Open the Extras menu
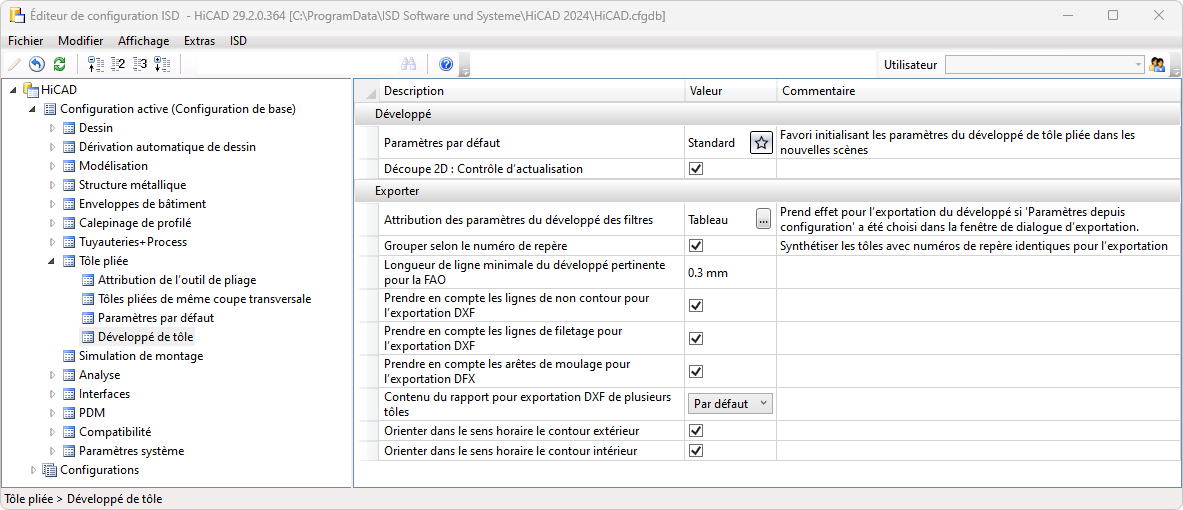This screenshot has width=1183, height=510. point(199,41)
